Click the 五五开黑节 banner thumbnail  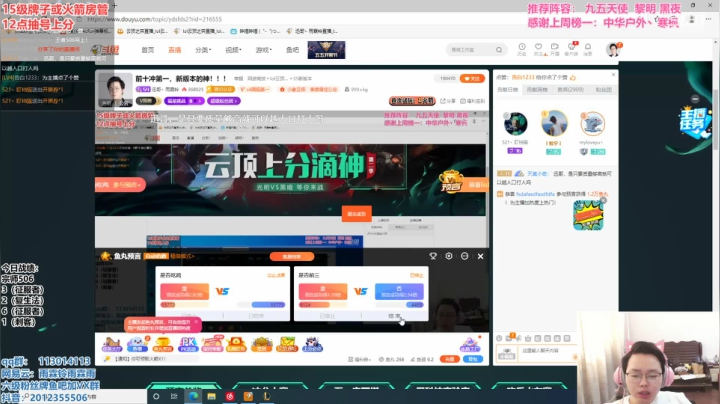pyautogui.click(x=326, y=50)
